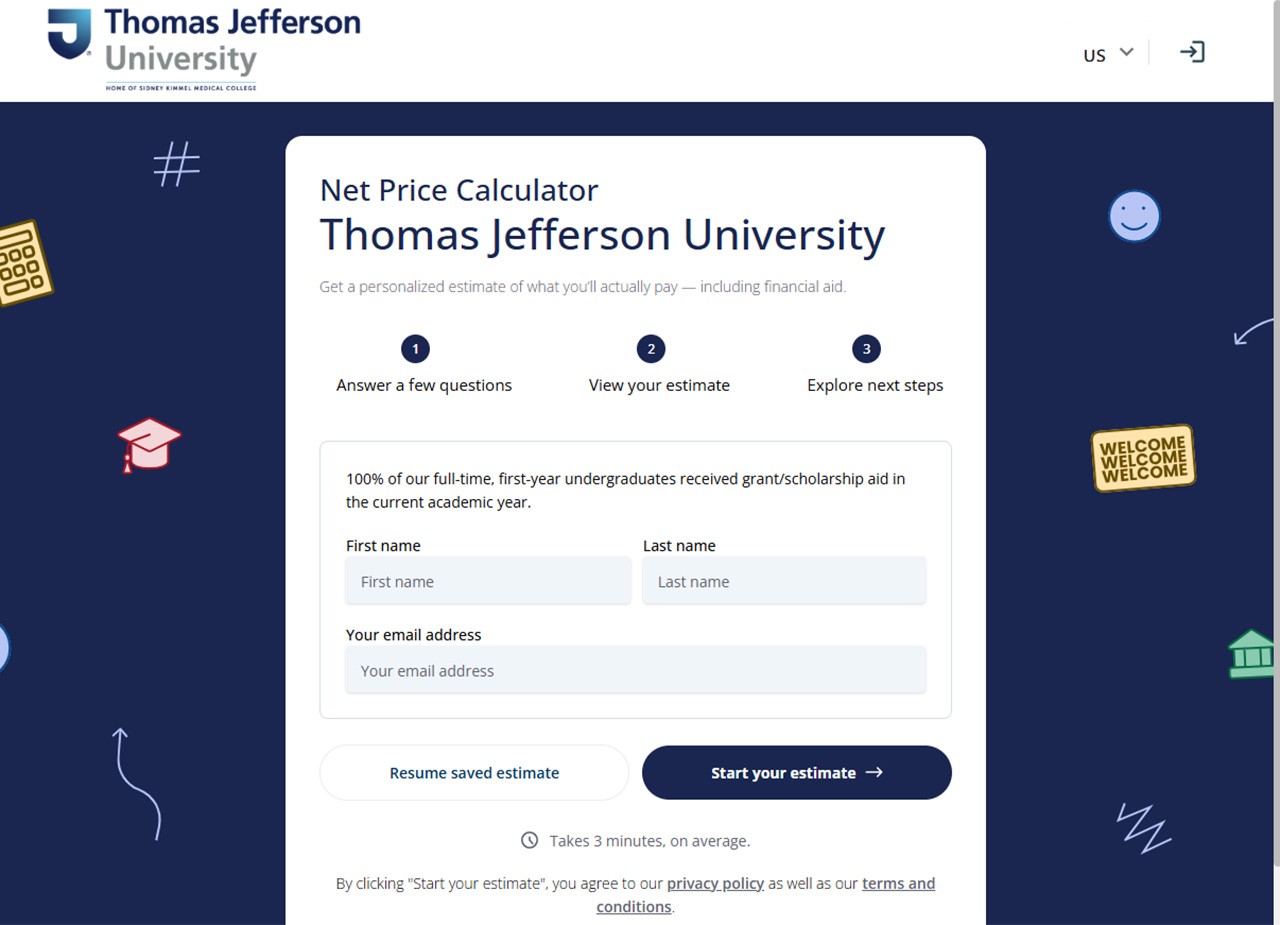This screenshot has height=925, width=1280.
Task: Click the Resume saved estimate button
Action: (474, 772)
